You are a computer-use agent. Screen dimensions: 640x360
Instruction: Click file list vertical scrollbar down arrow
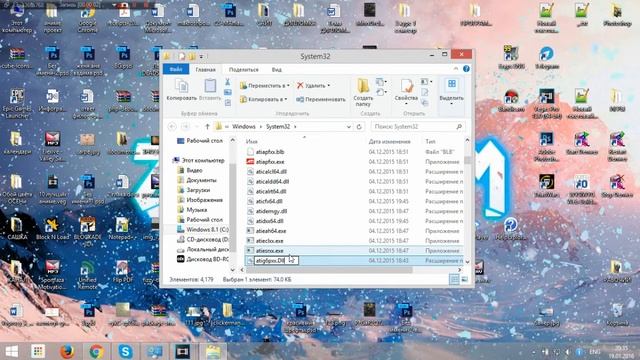tap(467, 262)
